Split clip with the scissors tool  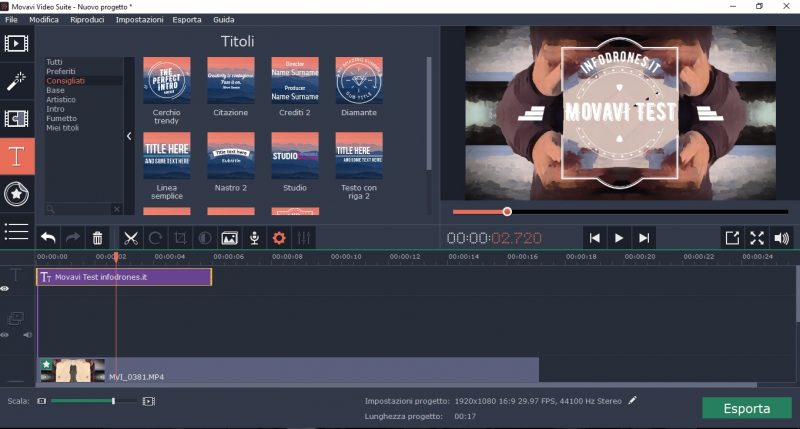pyautogui.click(x=131, y=238)
